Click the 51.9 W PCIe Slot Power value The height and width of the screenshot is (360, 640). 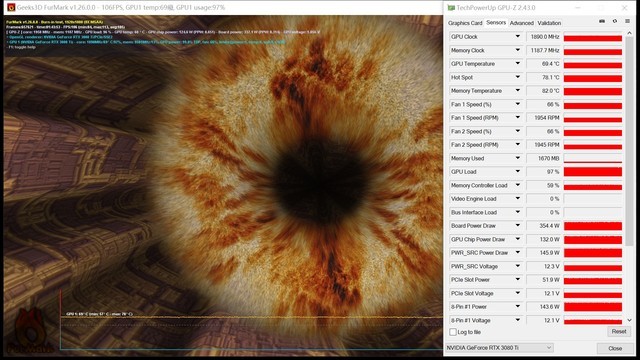(x=551, y=280)
